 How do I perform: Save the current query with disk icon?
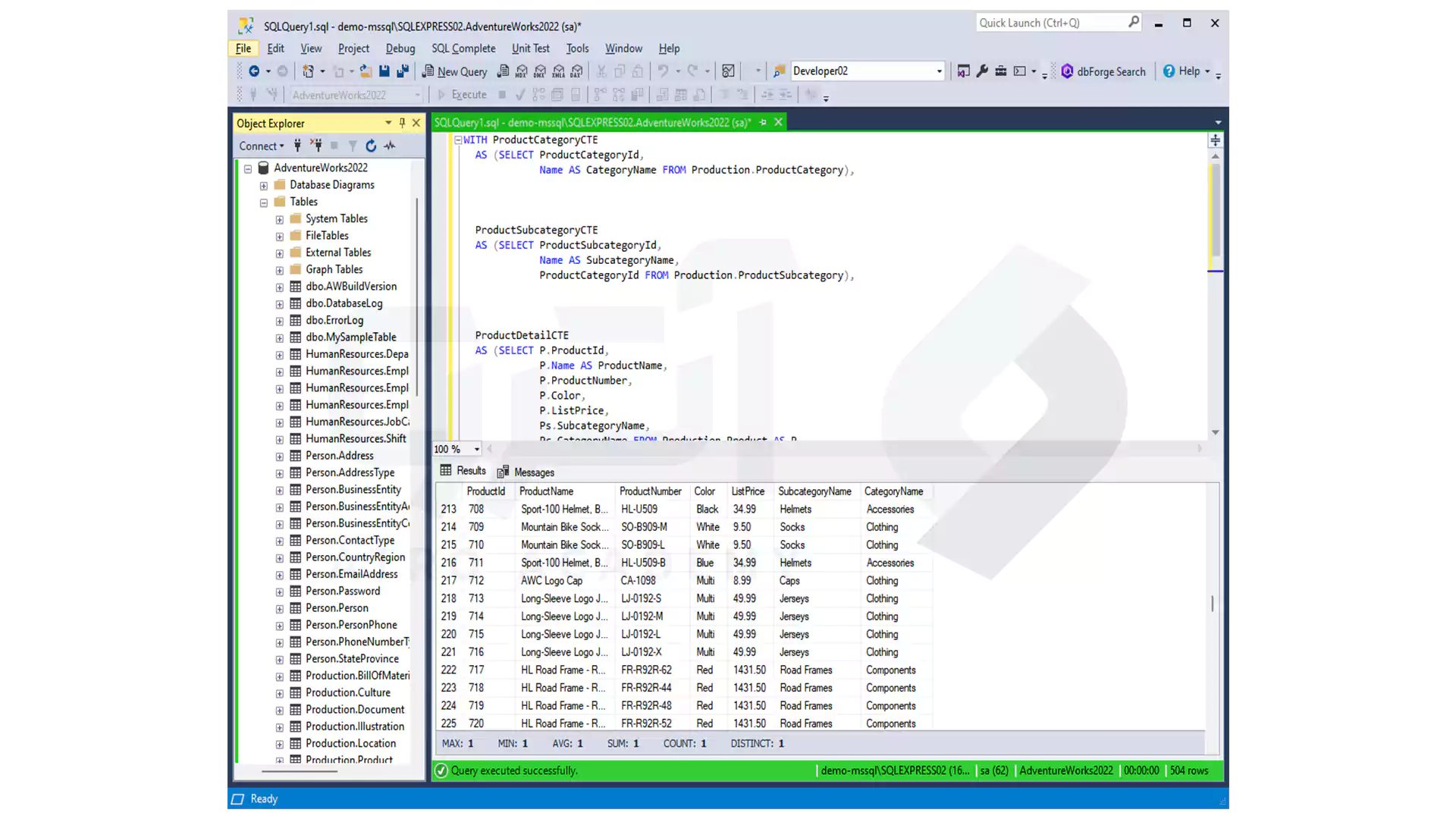pos(384,71)
